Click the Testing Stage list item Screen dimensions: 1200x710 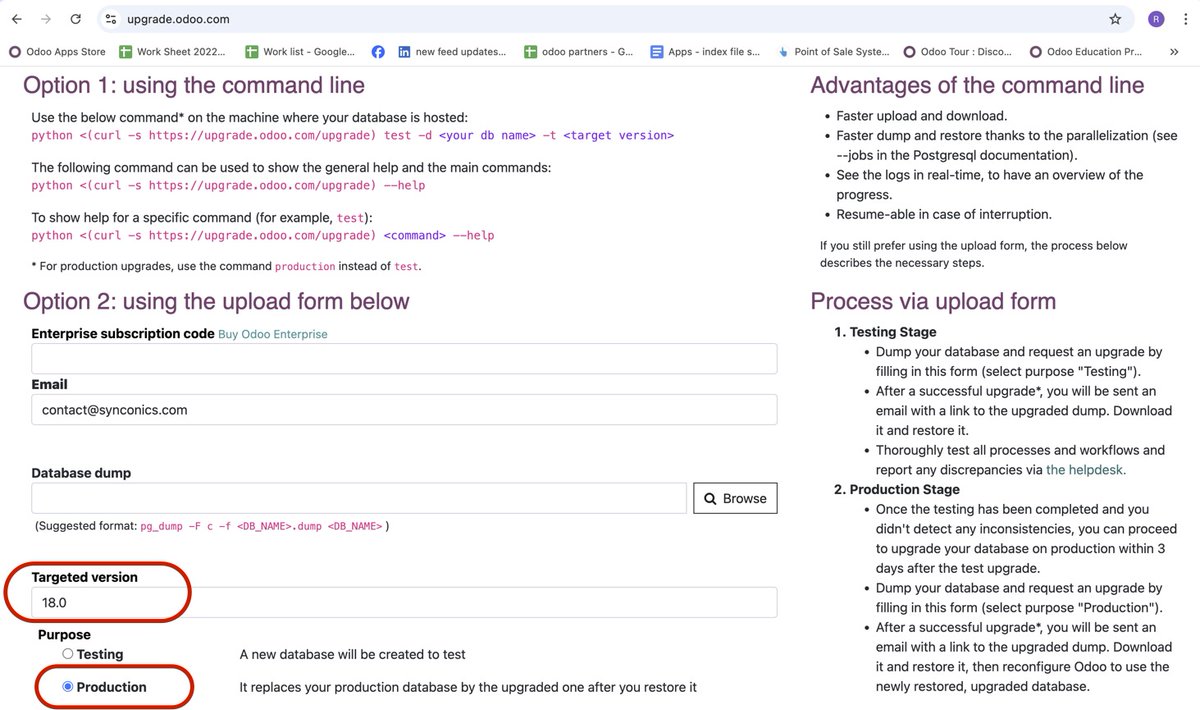893,332
